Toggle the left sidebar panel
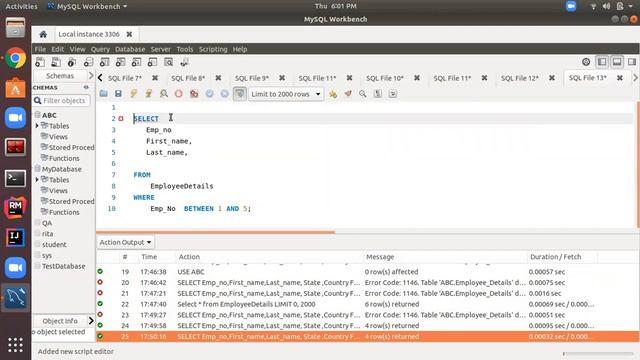The height and width of the screenshot is (360, 640). [x=602, y=62]
